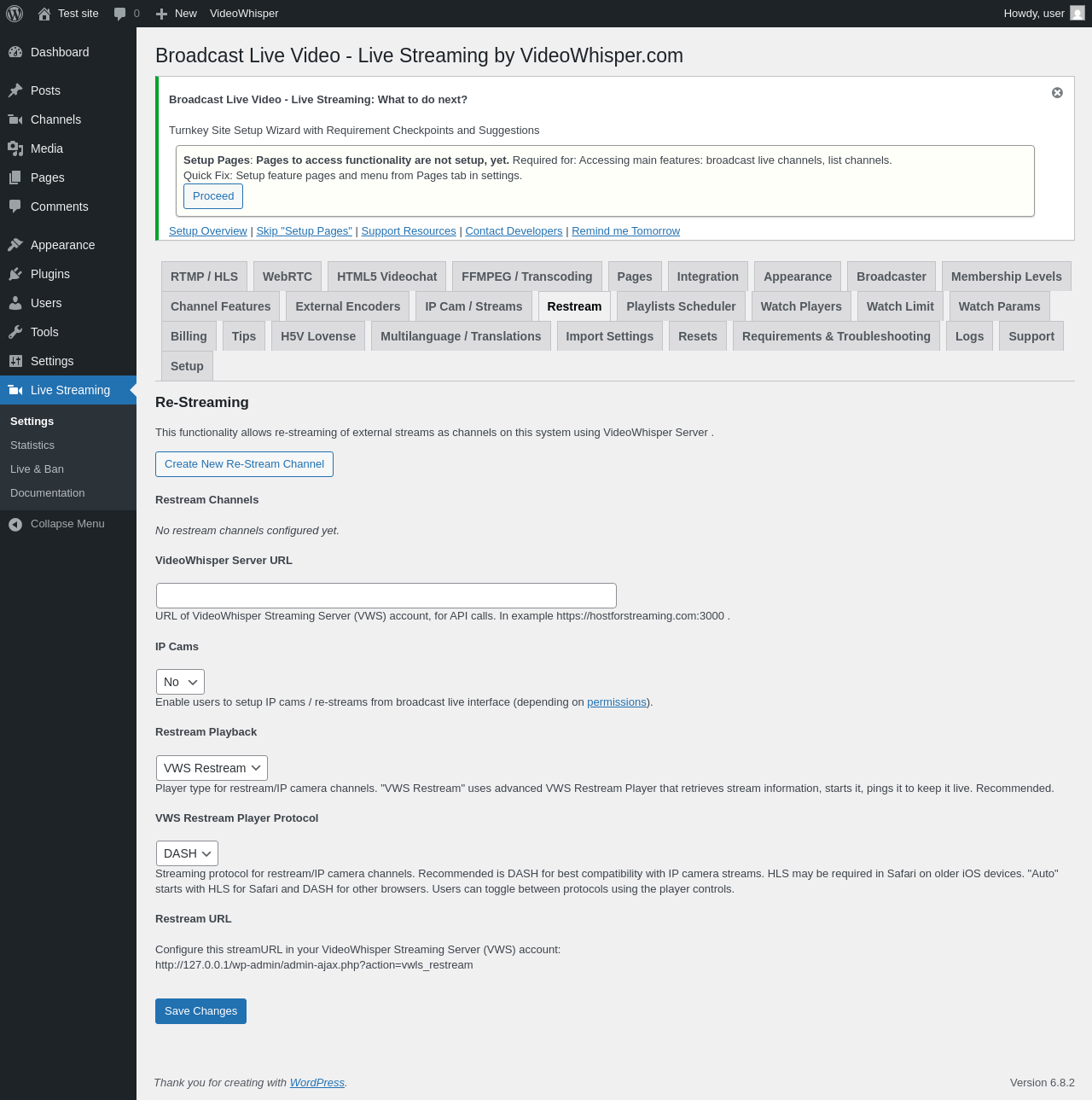
Task: Open the Billing tab
Action: tap(189, 336)
